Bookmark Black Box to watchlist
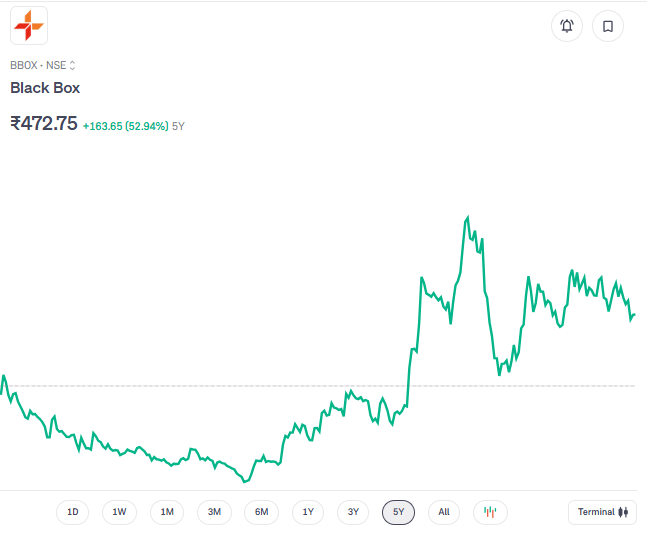 click(x=608, y=26)
